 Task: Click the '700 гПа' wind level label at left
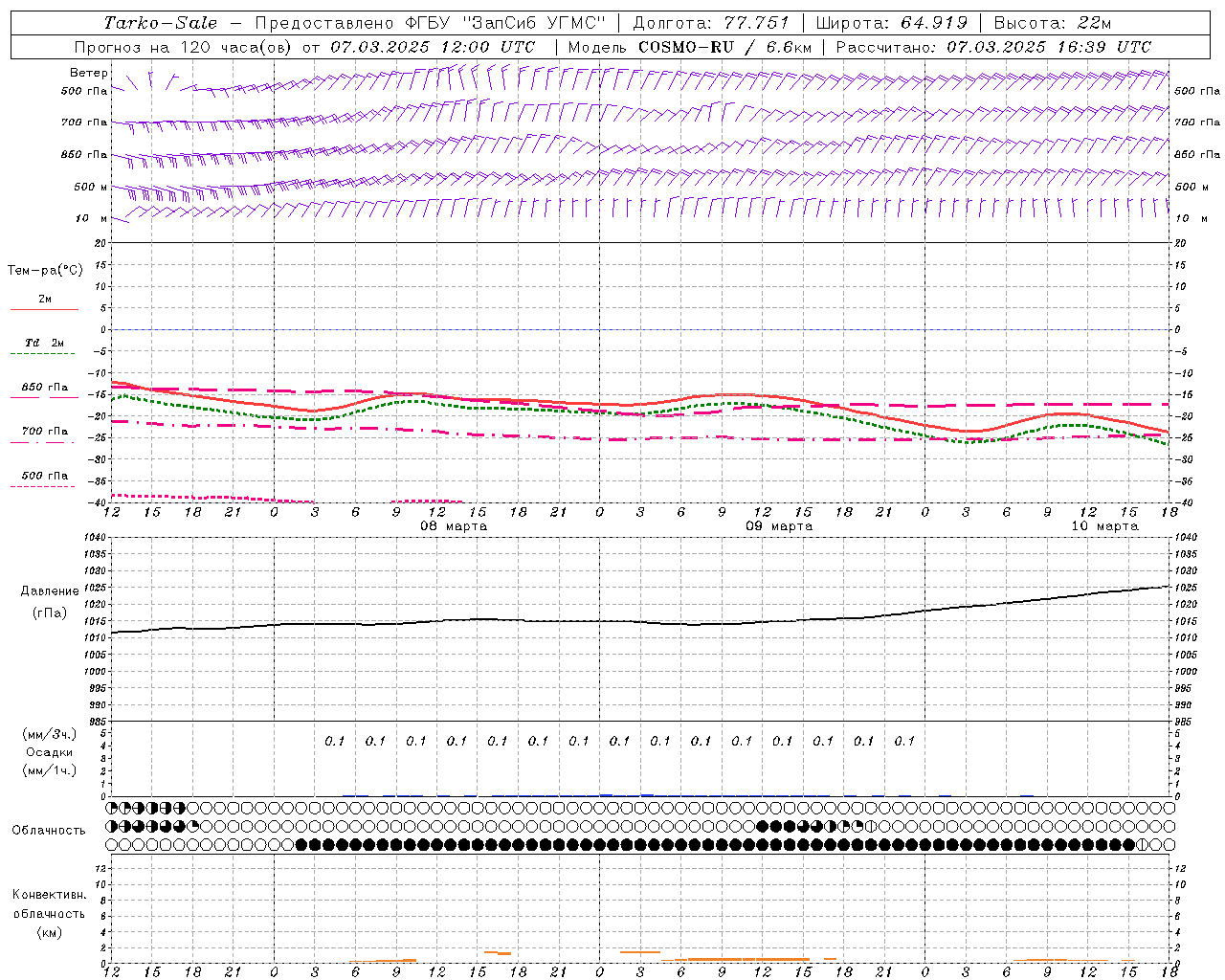click(x=84, y=122)
